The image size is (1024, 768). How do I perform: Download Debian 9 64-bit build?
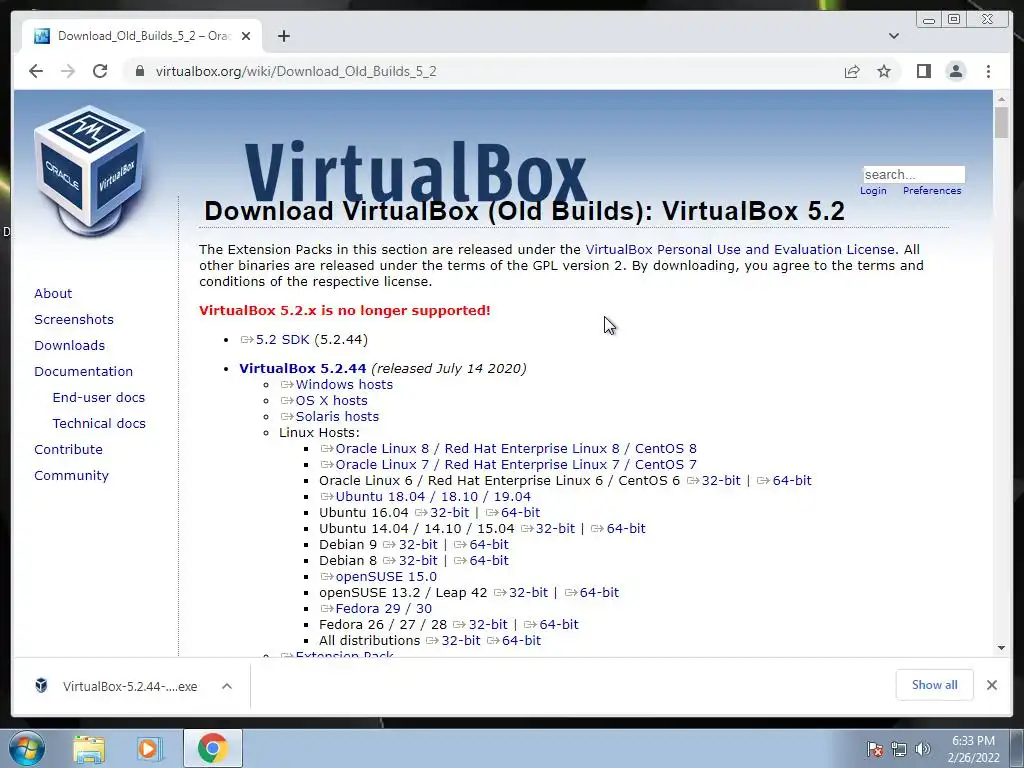(x=488, y=545)
